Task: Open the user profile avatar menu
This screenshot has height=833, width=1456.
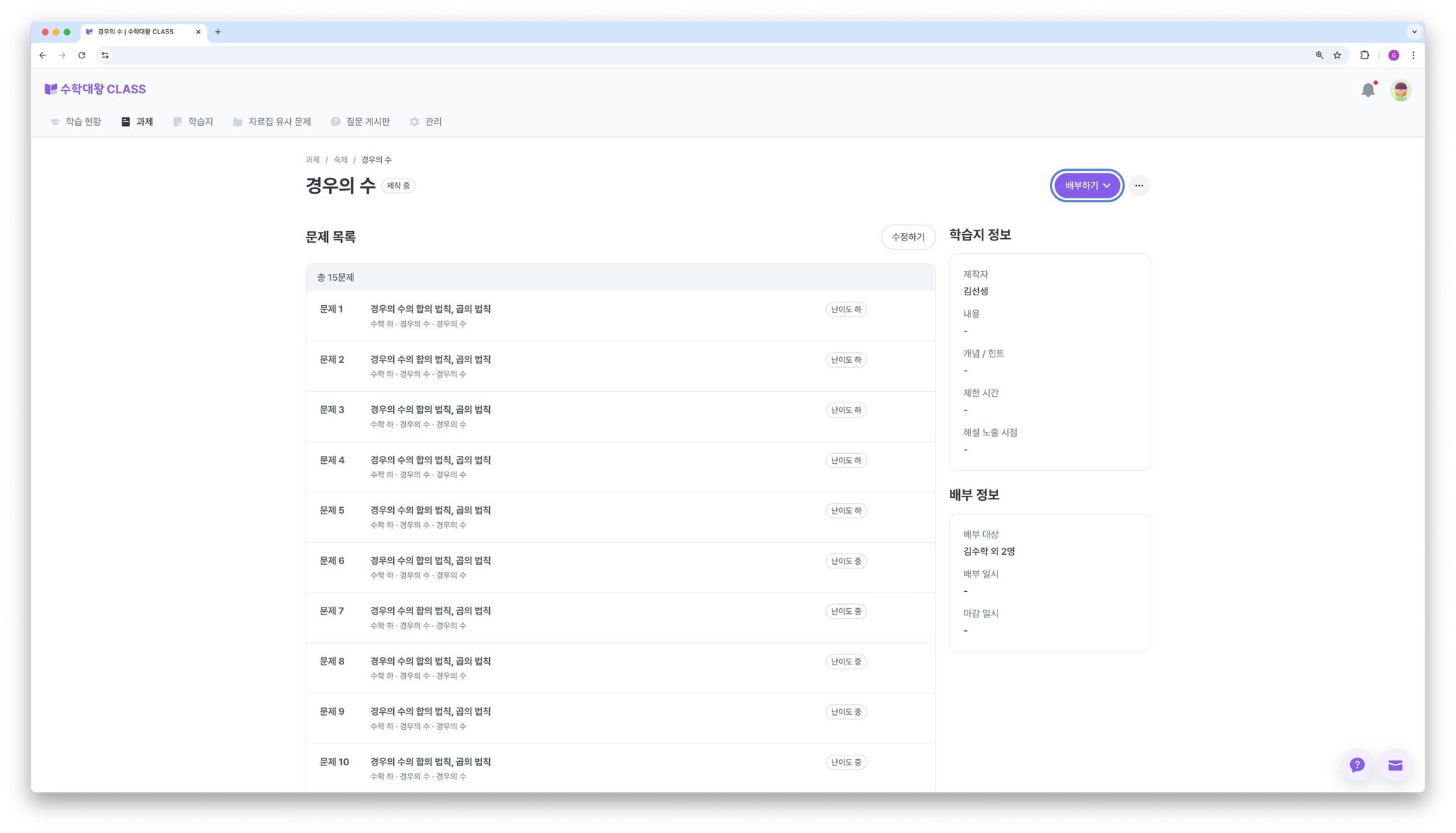Action: [1401, 90]
